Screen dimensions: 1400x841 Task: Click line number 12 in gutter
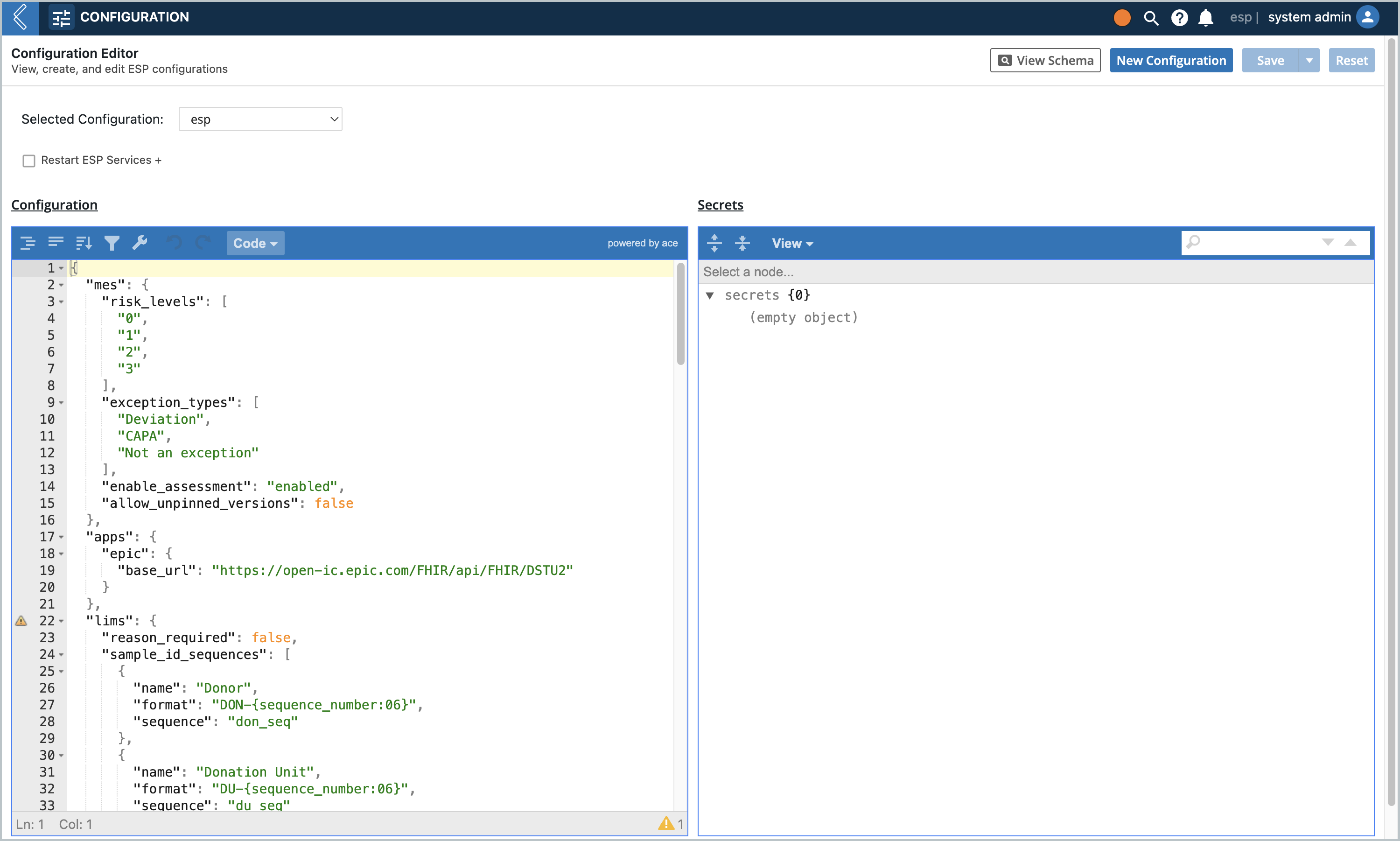pos(47,453)
